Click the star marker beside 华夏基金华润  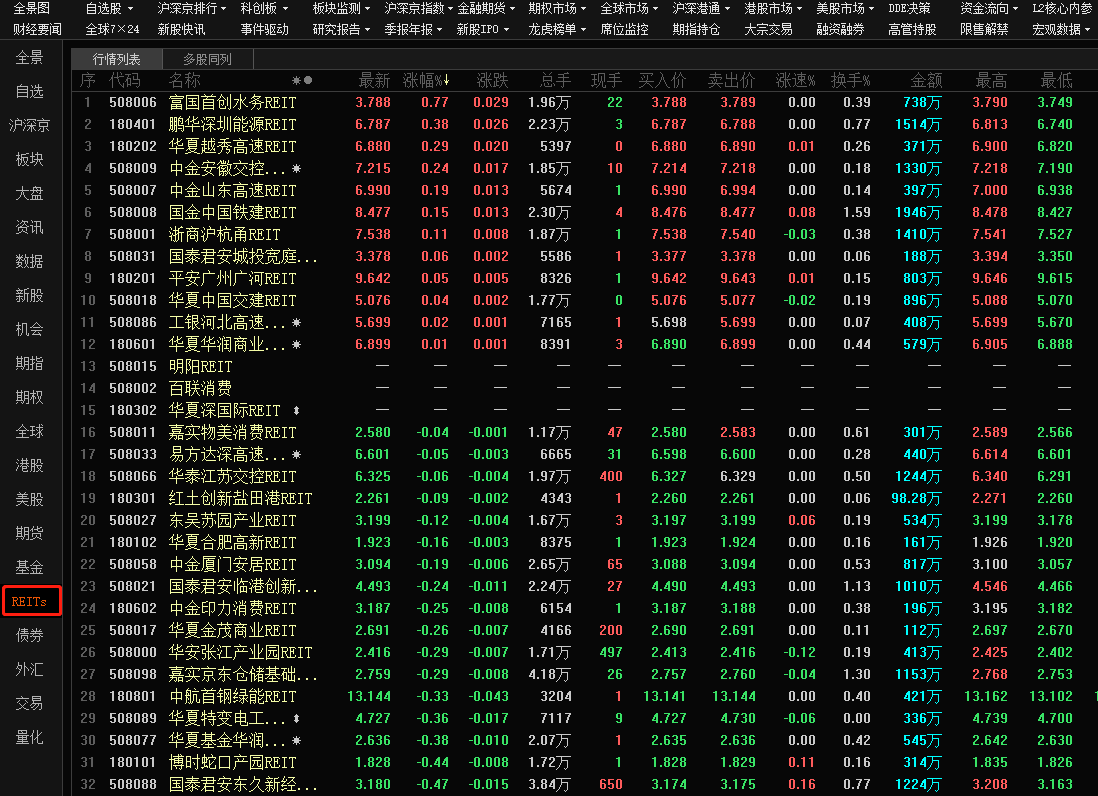pyautogui.click(x=297, y=740)
